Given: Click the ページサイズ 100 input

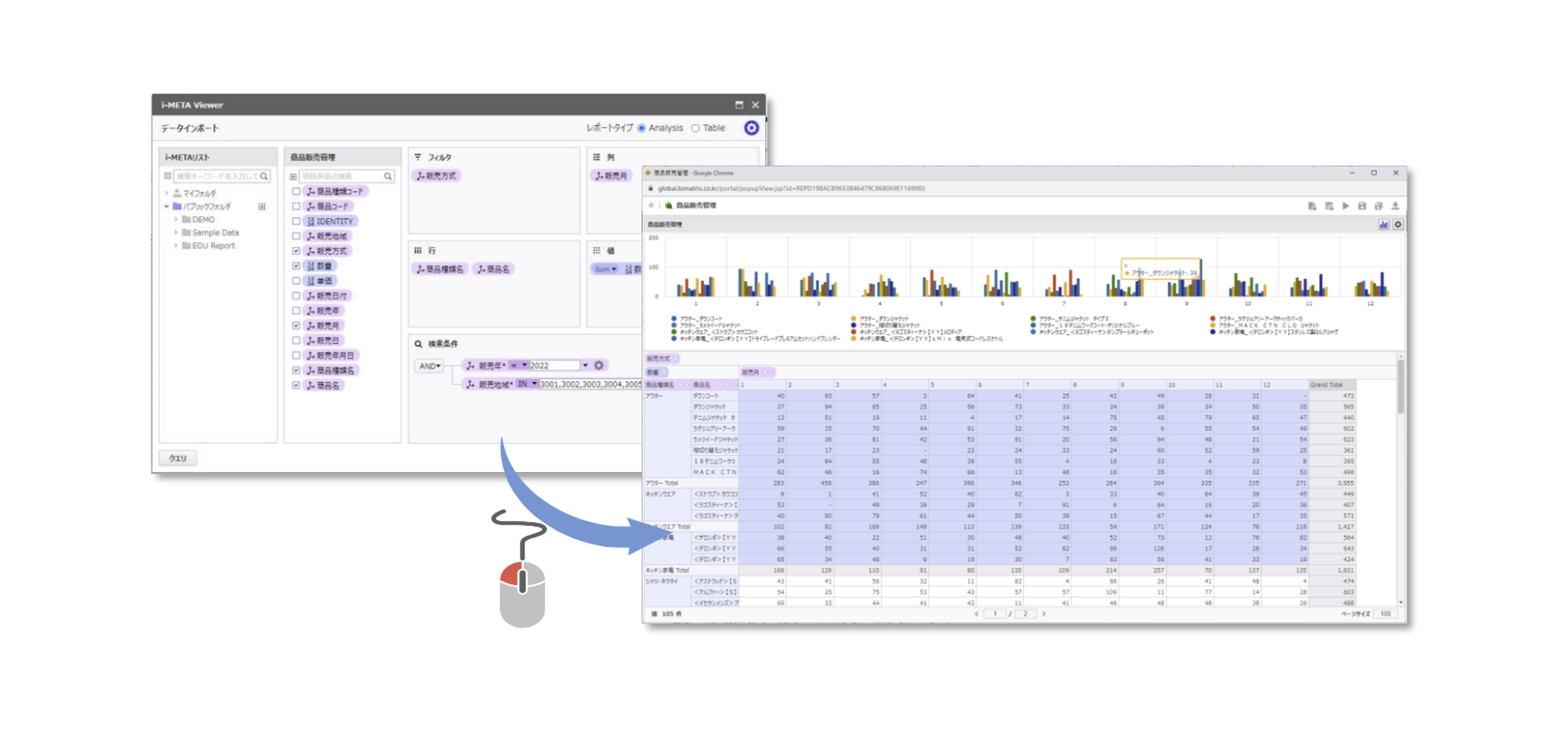Looking at the screenshot, I should point(1385,614).
